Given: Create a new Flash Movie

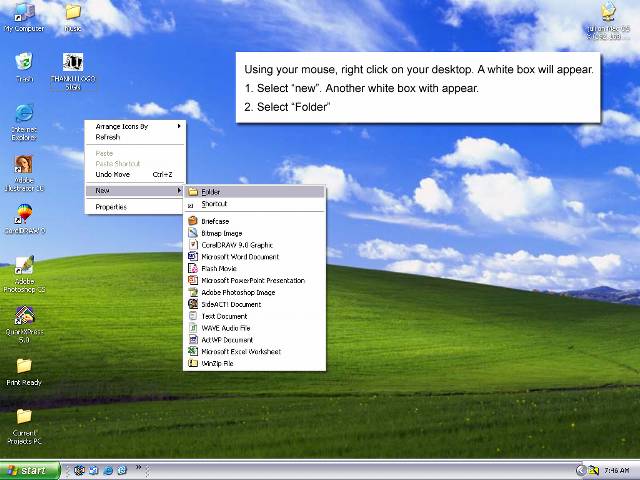Looking at the screenshot, I should click(x=255, y=269).
